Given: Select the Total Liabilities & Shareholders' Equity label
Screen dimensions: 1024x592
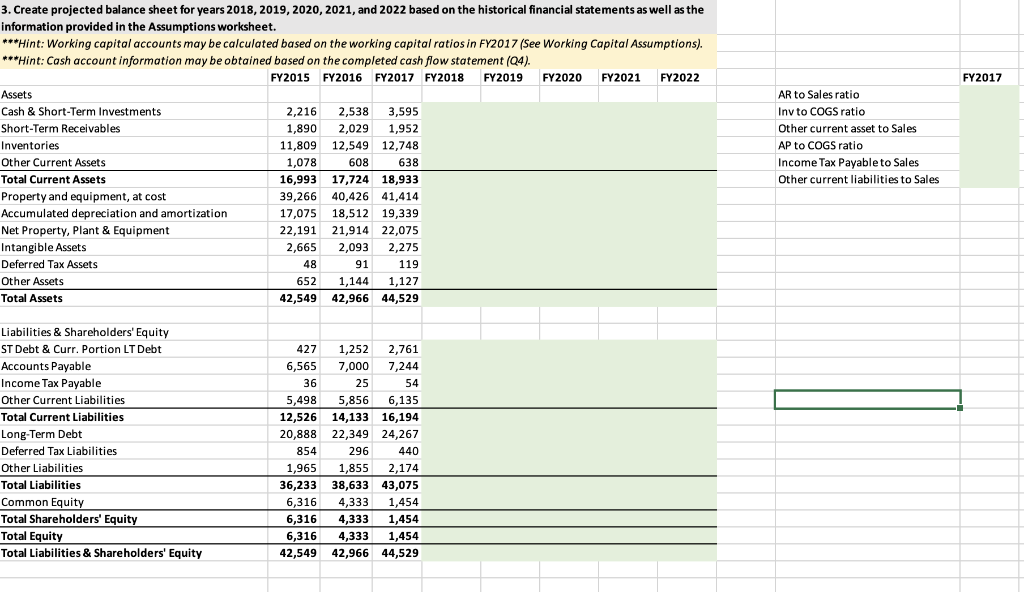Looking at the screenshot, I should (x=103, y=553).
